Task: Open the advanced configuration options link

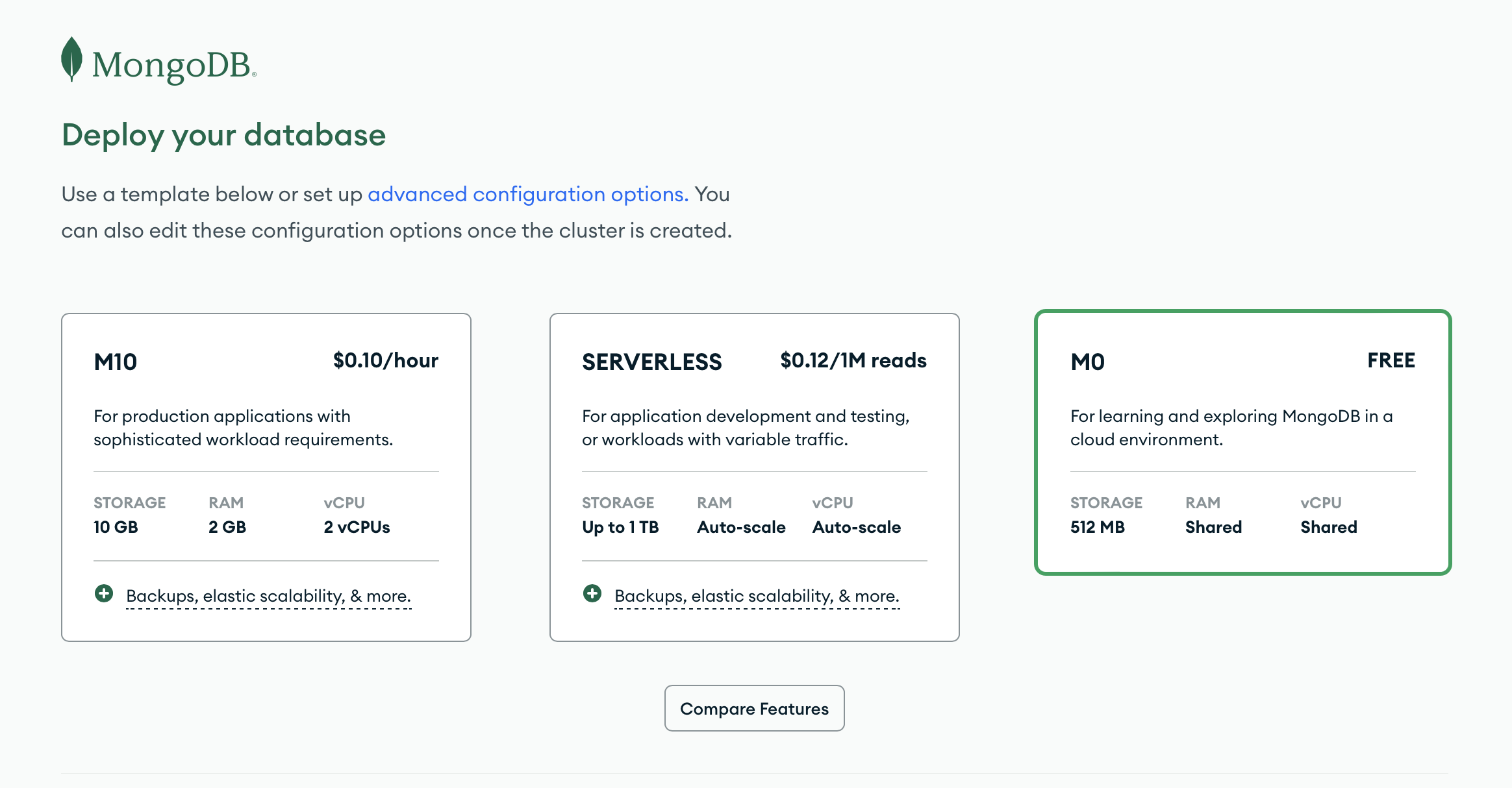Action: pos(528,194)
